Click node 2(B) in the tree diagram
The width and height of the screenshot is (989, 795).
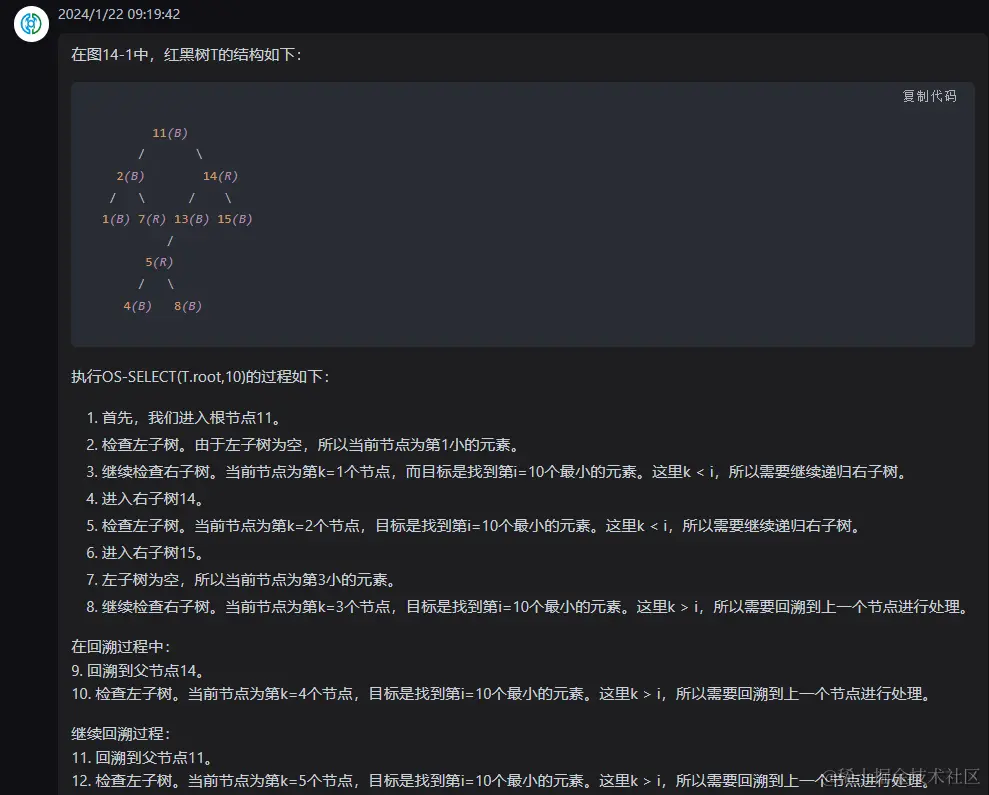(x=131, y=175)
